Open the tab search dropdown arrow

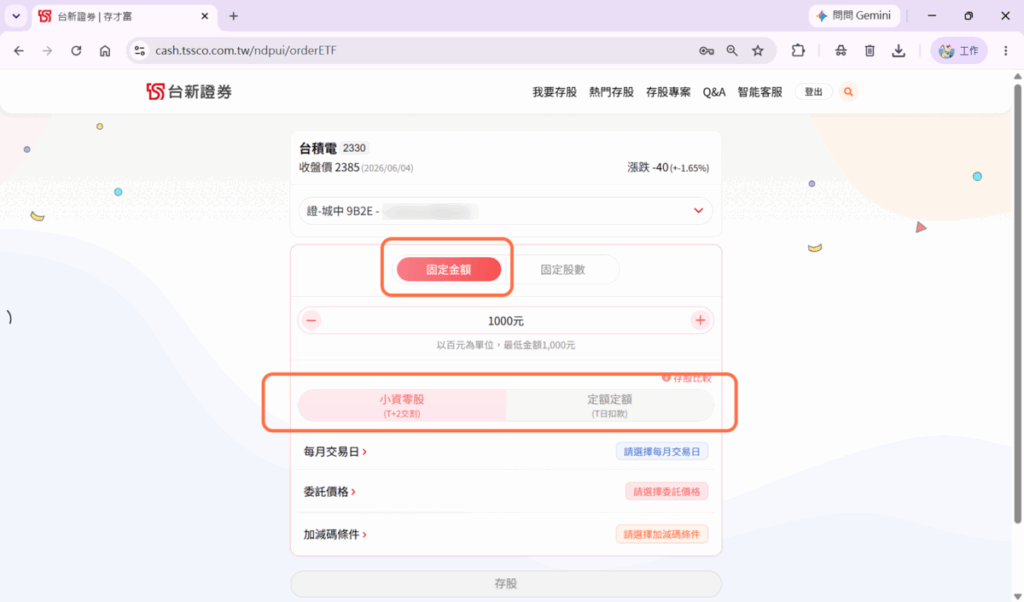(x=16, y=16)
